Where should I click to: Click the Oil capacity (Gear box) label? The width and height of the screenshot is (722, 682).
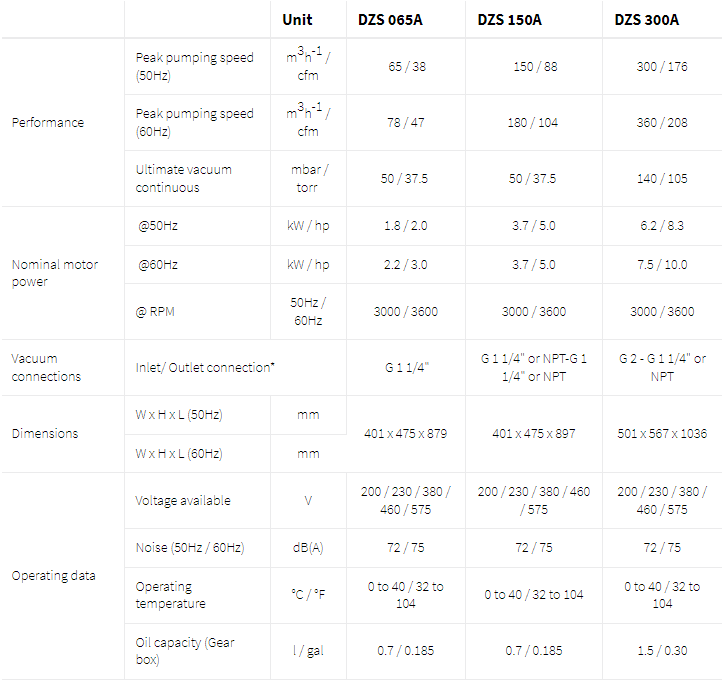(185, 651)
